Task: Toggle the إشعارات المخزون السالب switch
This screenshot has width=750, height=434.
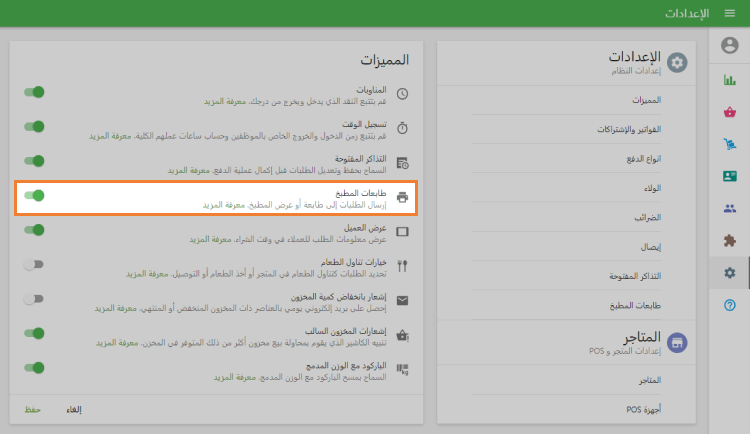Action: coord(34,333)
